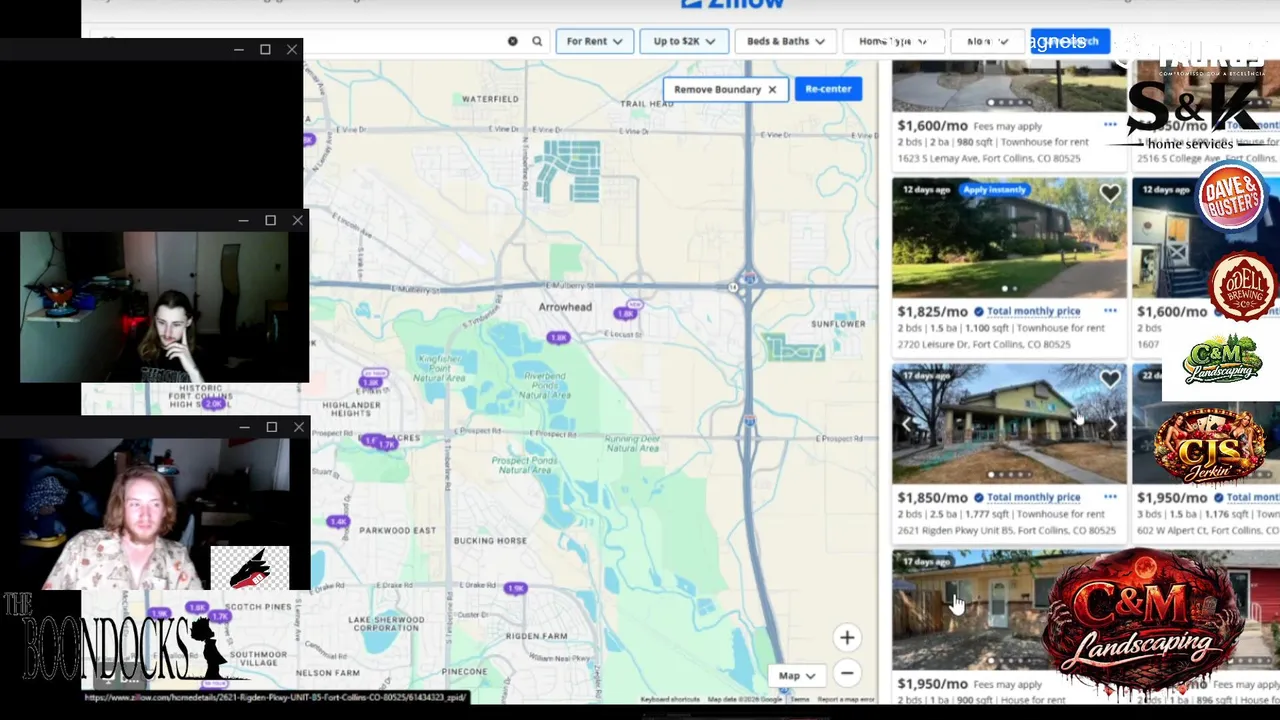The width and height of the screenshot is (1280, 720).
Task: Open the For Rent dropdown
Action: point(594,41)
